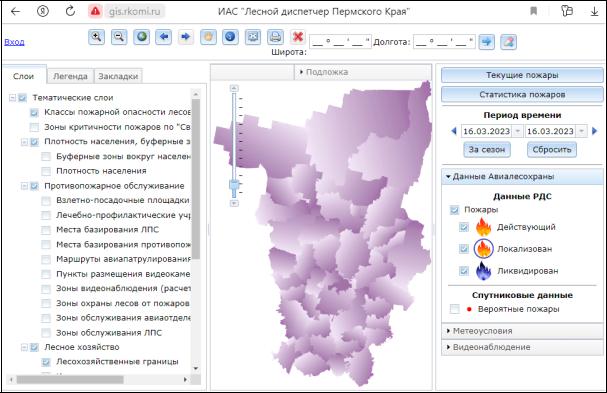This screenshot has height=393, width=607.
Task: Activate the pan hand tool
Action: point(208,37)
